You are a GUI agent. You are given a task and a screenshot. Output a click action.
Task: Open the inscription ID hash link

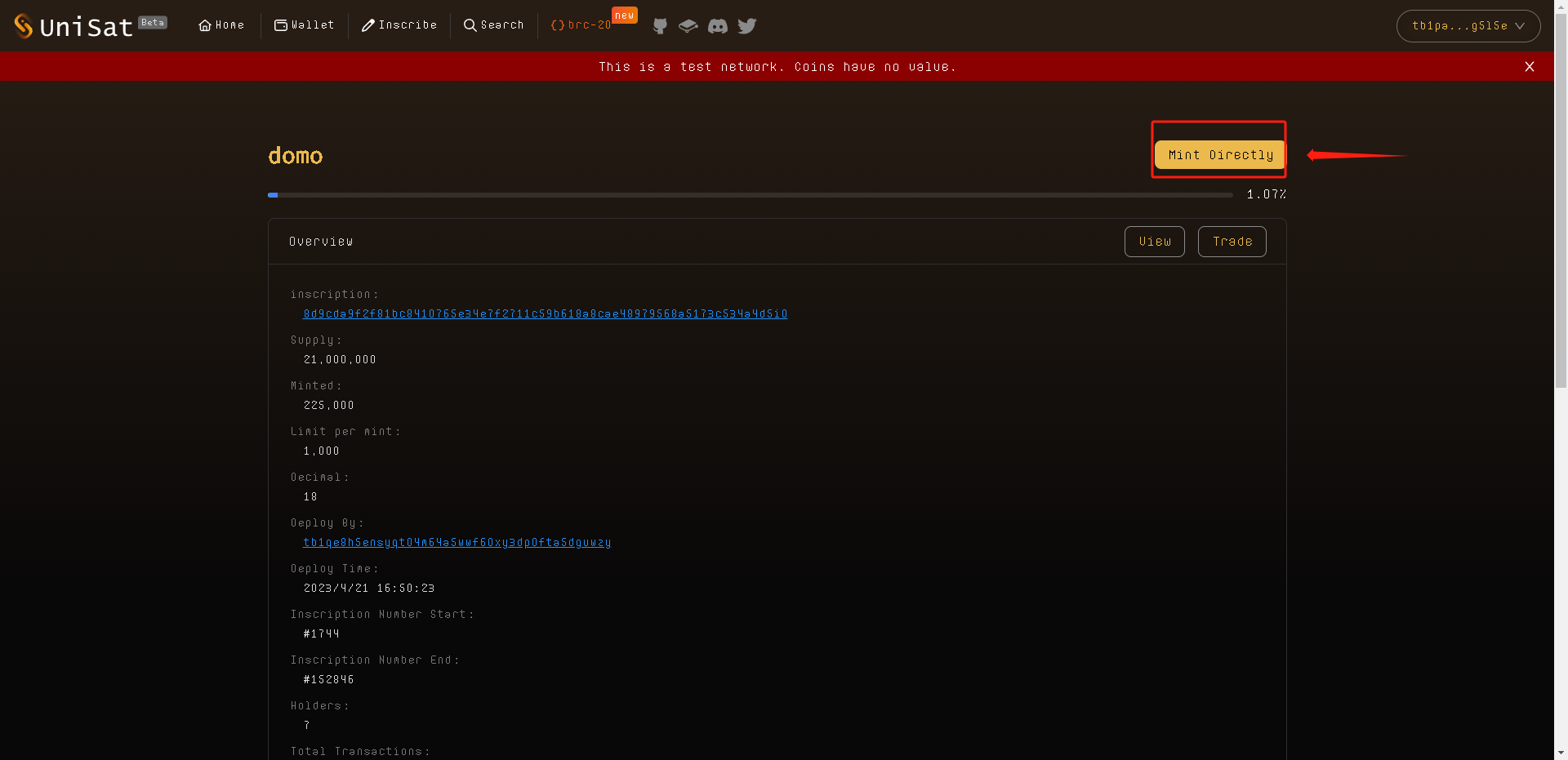[x=545, y=314]
